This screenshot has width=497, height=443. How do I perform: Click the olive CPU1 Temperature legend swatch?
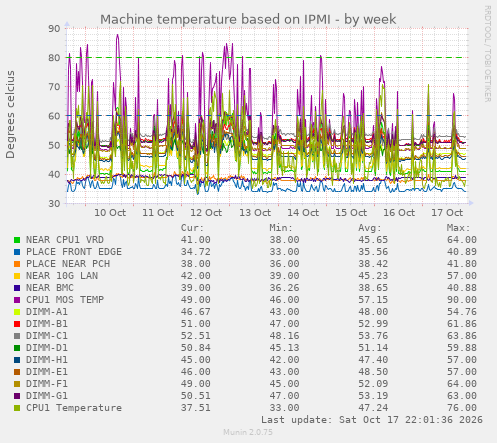(17, 408)
